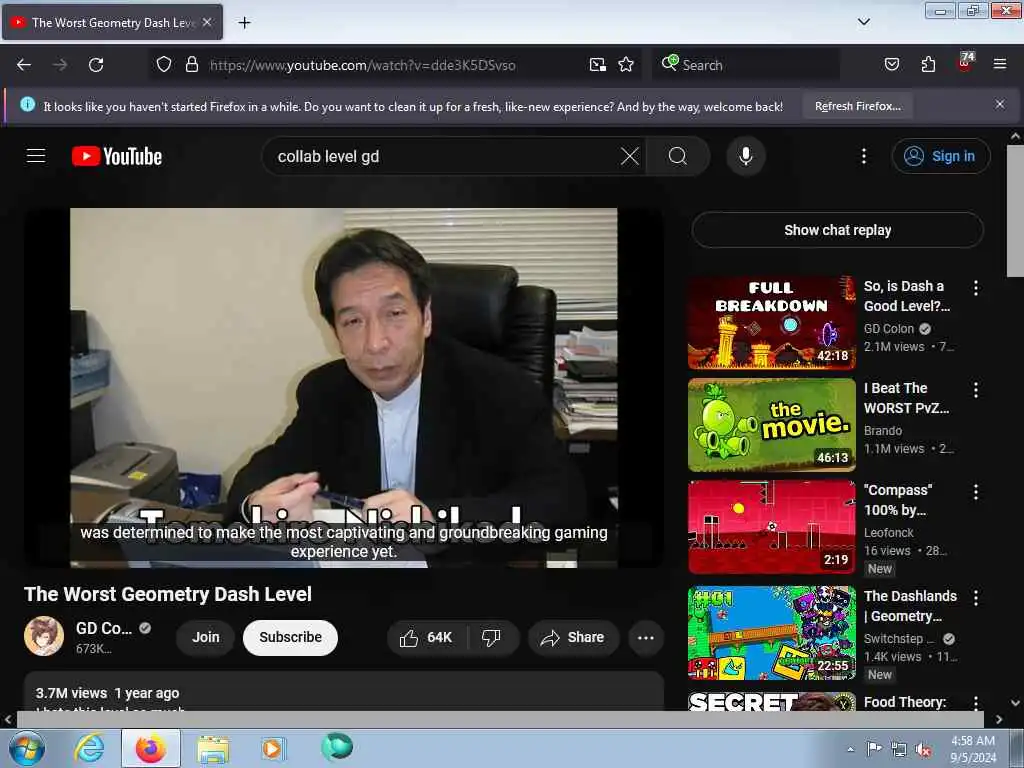The image size is (1024, 768).
Task: Show hidden system tray icons
Action: point(850,749)
